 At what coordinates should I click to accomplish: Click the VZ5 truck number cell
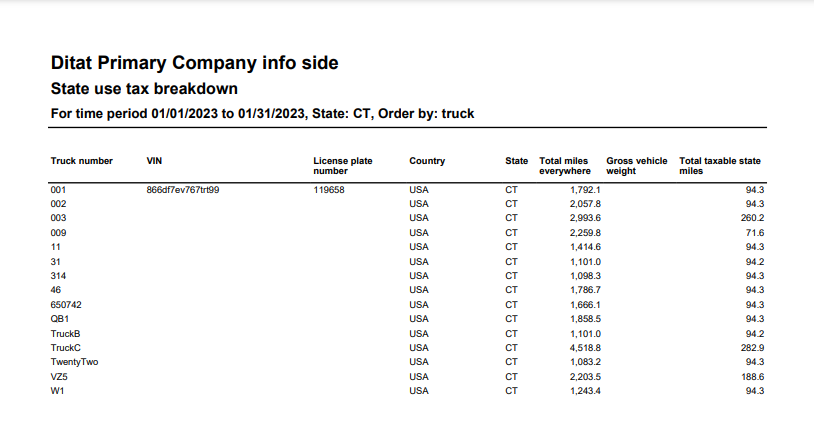[x=59, y=376]
